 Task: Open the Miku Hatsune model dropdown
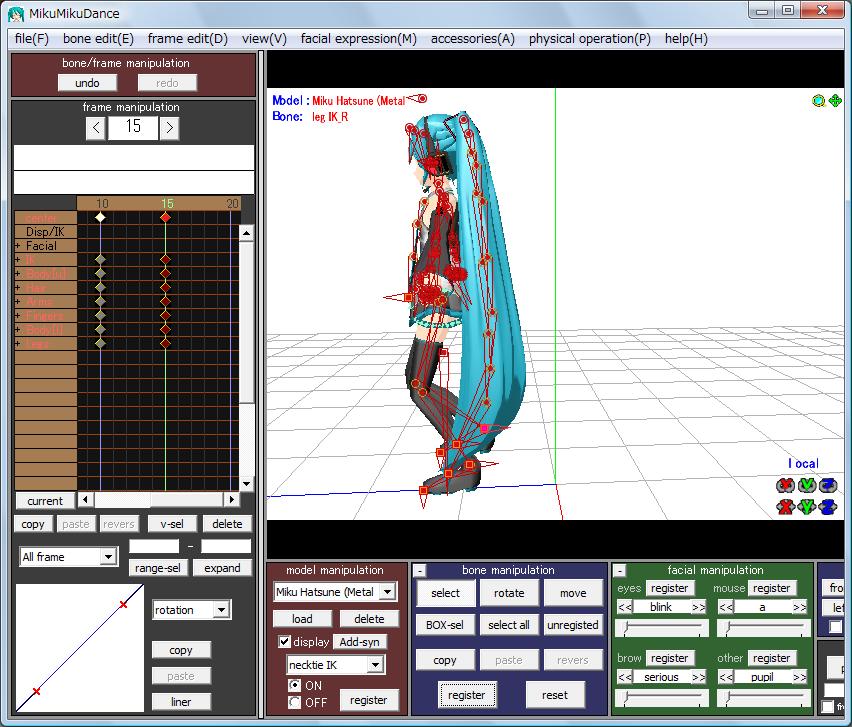387,592
